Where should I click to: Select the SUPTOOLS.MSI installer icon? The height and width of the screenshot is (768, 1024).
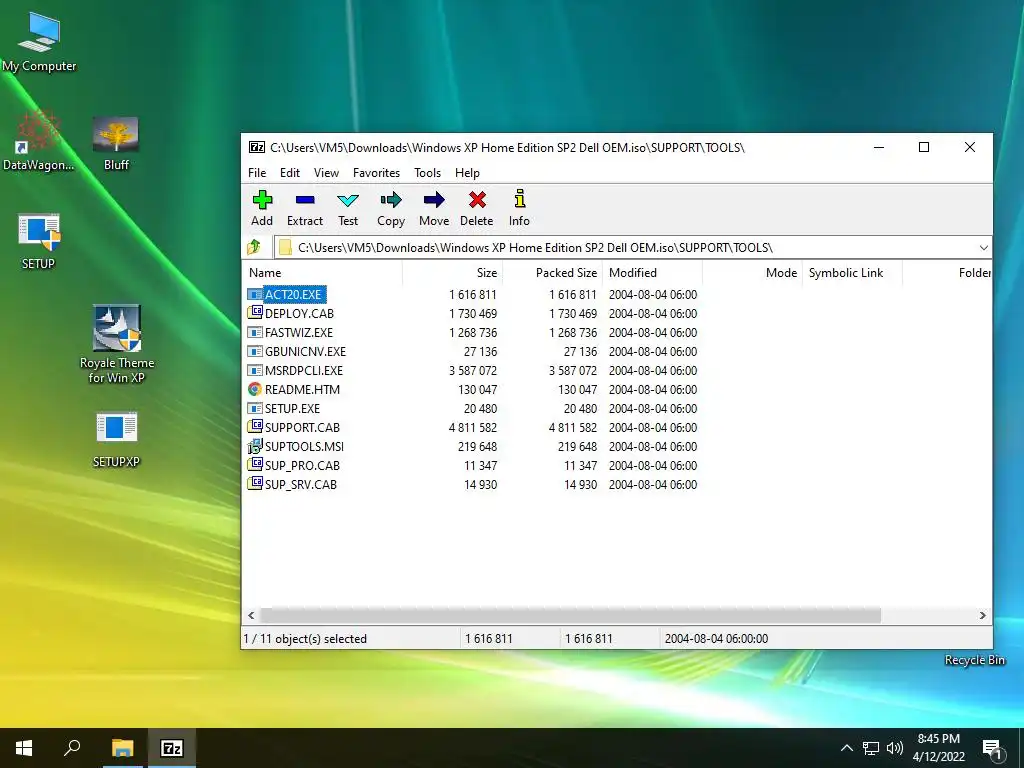click(255, 447)
